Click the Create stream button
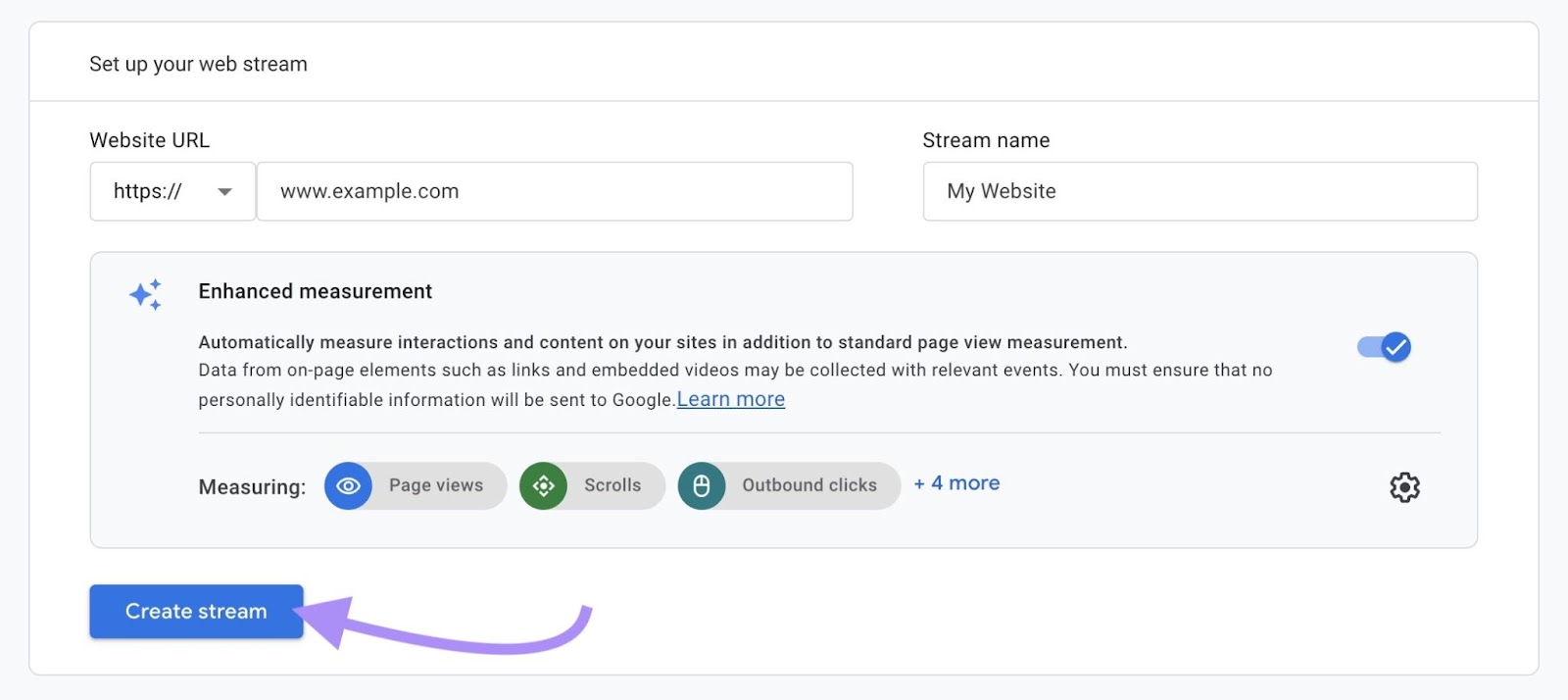Image resolution: width=1568 pixels, height=700 pixels. 196,612
